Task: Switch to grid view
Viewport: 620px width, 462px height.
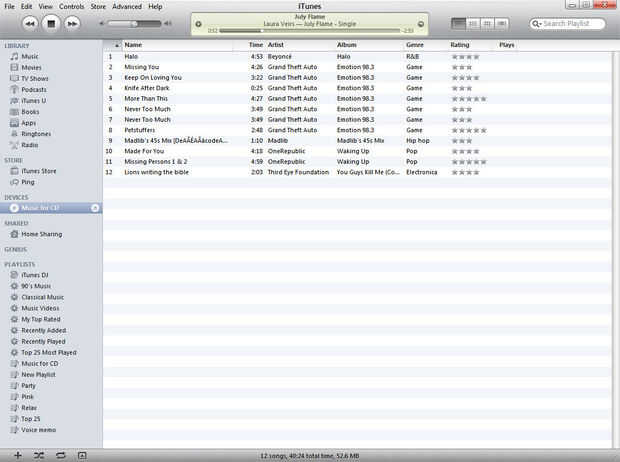Action: 487,24
